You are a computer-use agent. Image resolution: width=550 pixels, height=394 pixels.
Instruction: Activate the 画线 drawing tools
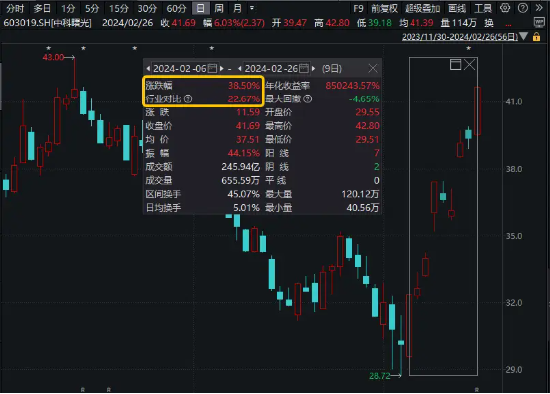click(x=457, y=8)
